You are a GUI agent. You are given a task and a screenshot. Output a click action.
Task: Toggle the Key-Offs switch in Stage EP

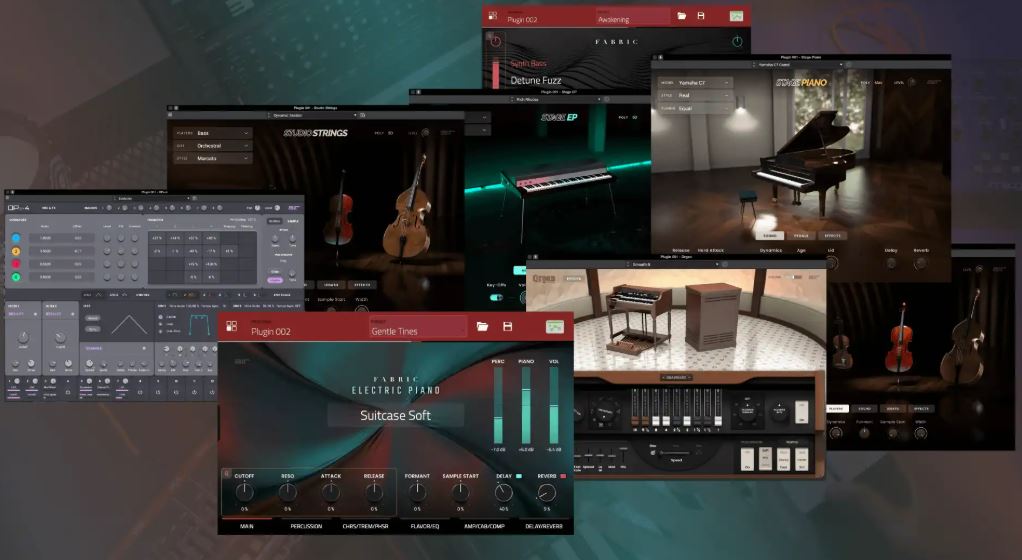497,297
